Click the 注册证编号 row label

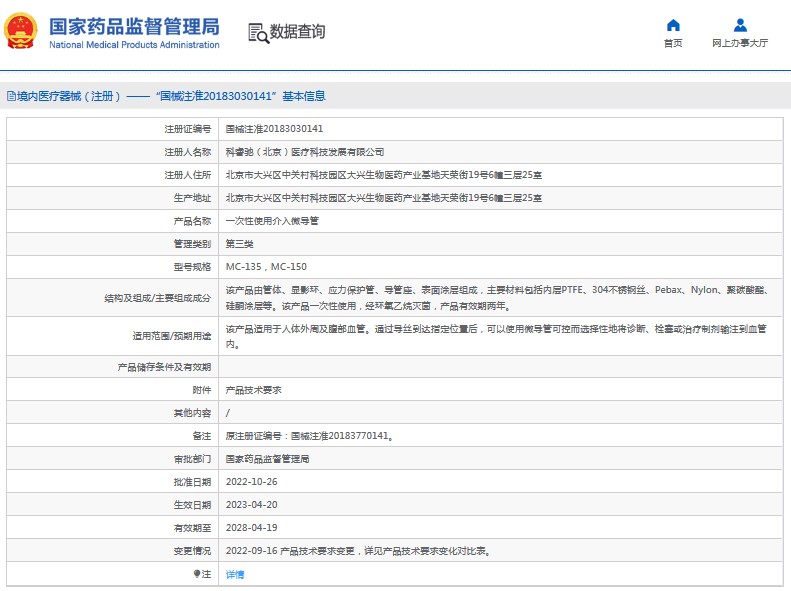point(187,129)
